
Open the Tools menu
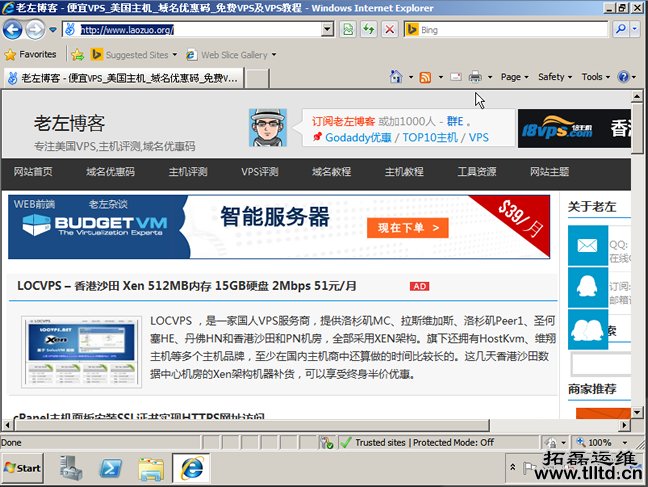pos(596,77)
